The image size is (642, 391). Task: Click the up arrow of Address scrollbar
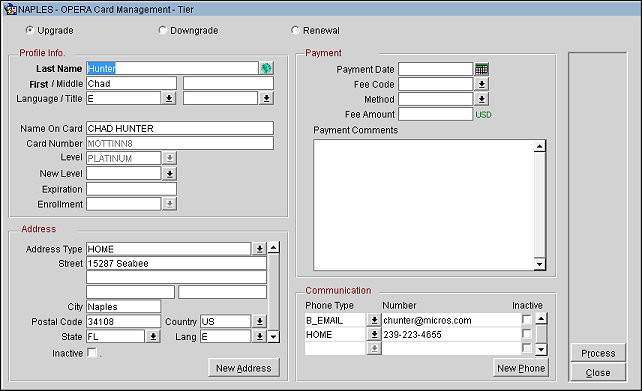click(x=274, y=247)
